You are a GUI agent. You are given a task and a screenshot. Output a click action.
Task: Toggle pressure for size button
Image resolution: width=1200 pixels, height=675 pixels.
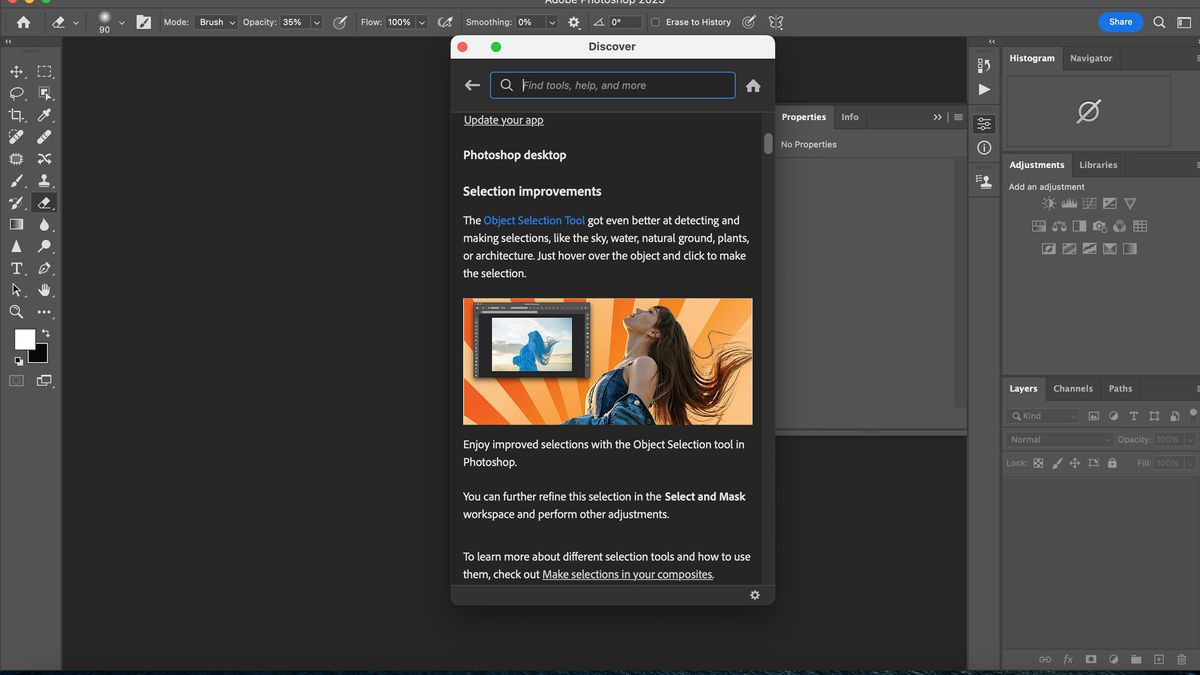point(749,22)
